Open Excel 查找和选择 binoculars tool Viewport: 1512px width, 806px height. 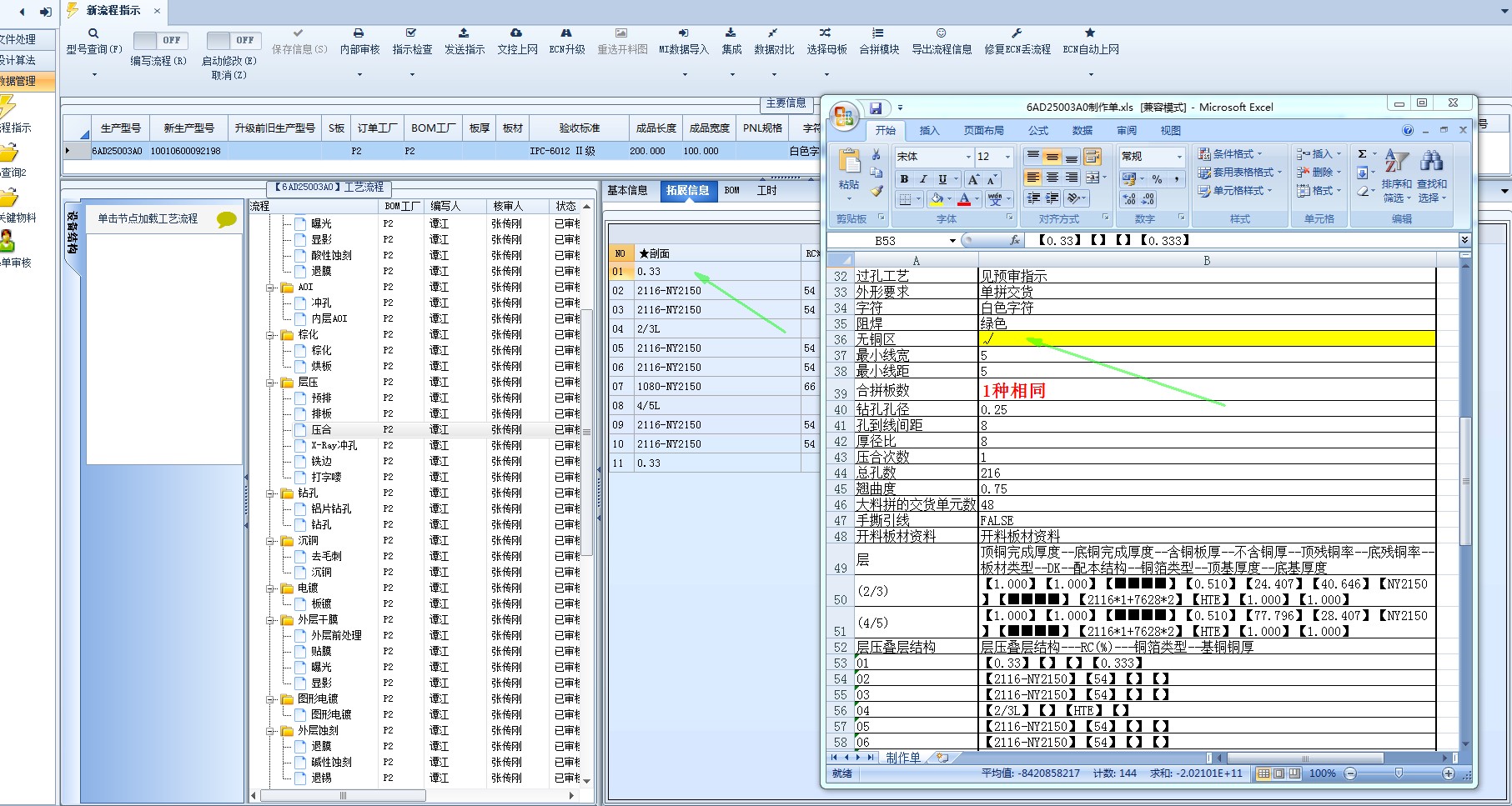pyautogui.click(x=1431, y=161)
